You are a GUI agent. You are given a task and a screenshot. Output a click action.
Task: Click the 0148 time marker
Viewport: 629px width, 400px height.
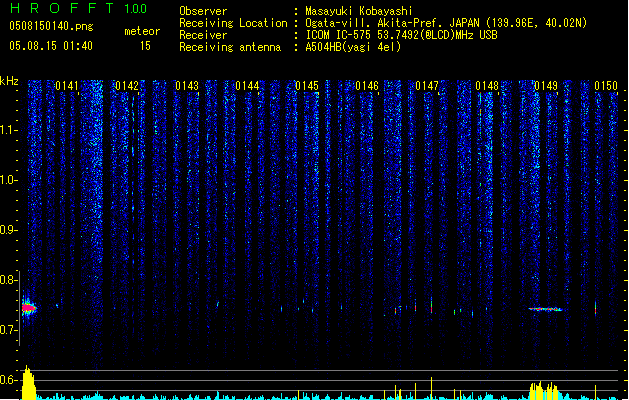point(487,86)
